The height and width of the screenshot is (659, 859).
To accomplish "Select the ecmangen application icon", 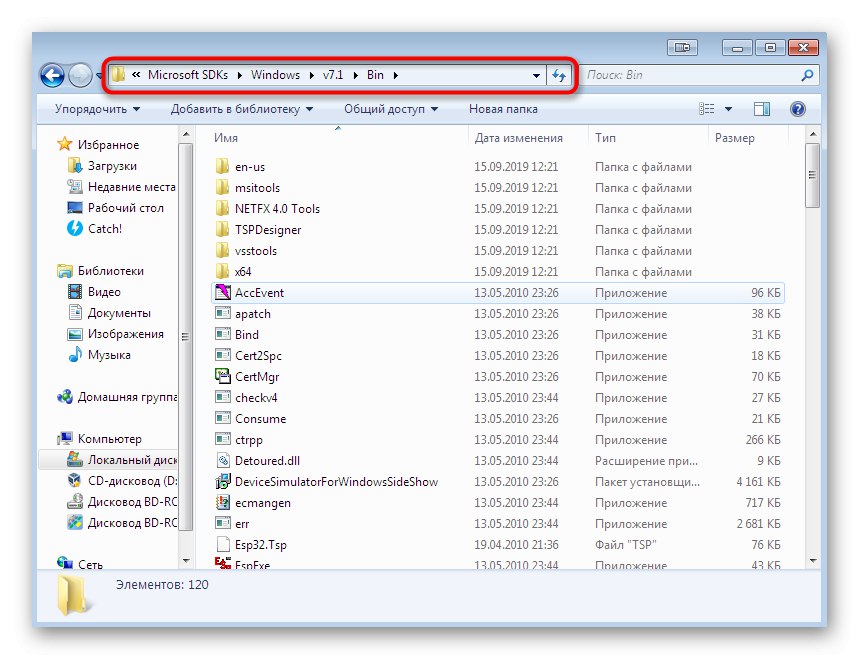I will (222, 502).
